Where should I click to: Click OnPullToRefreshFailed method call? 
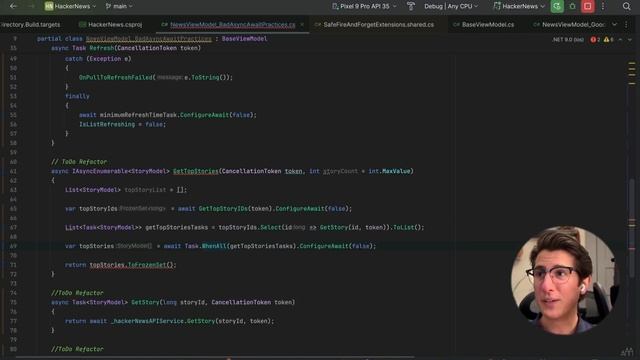[116, 77]
